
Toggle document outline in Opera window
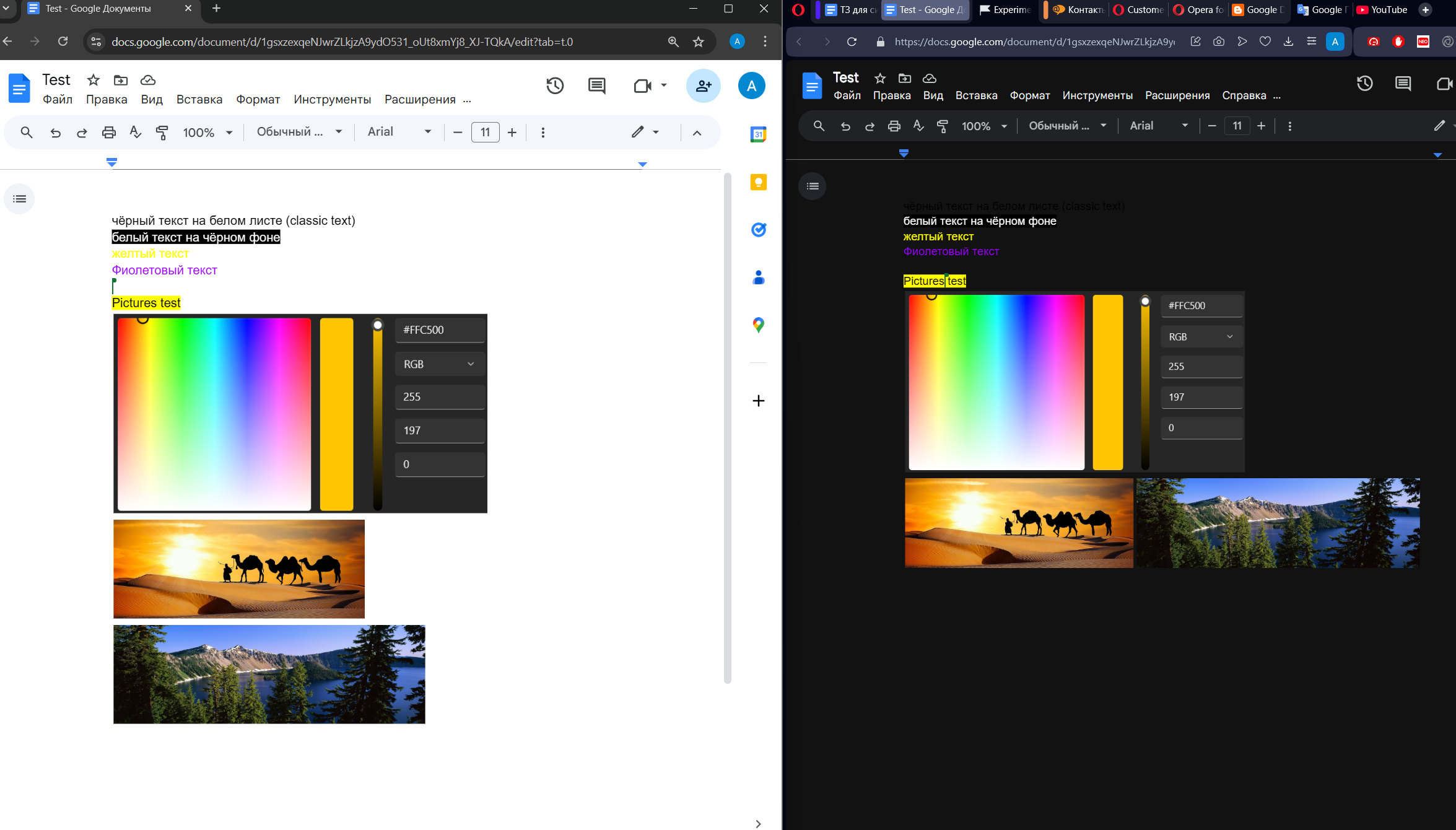(x=813, y=186)
